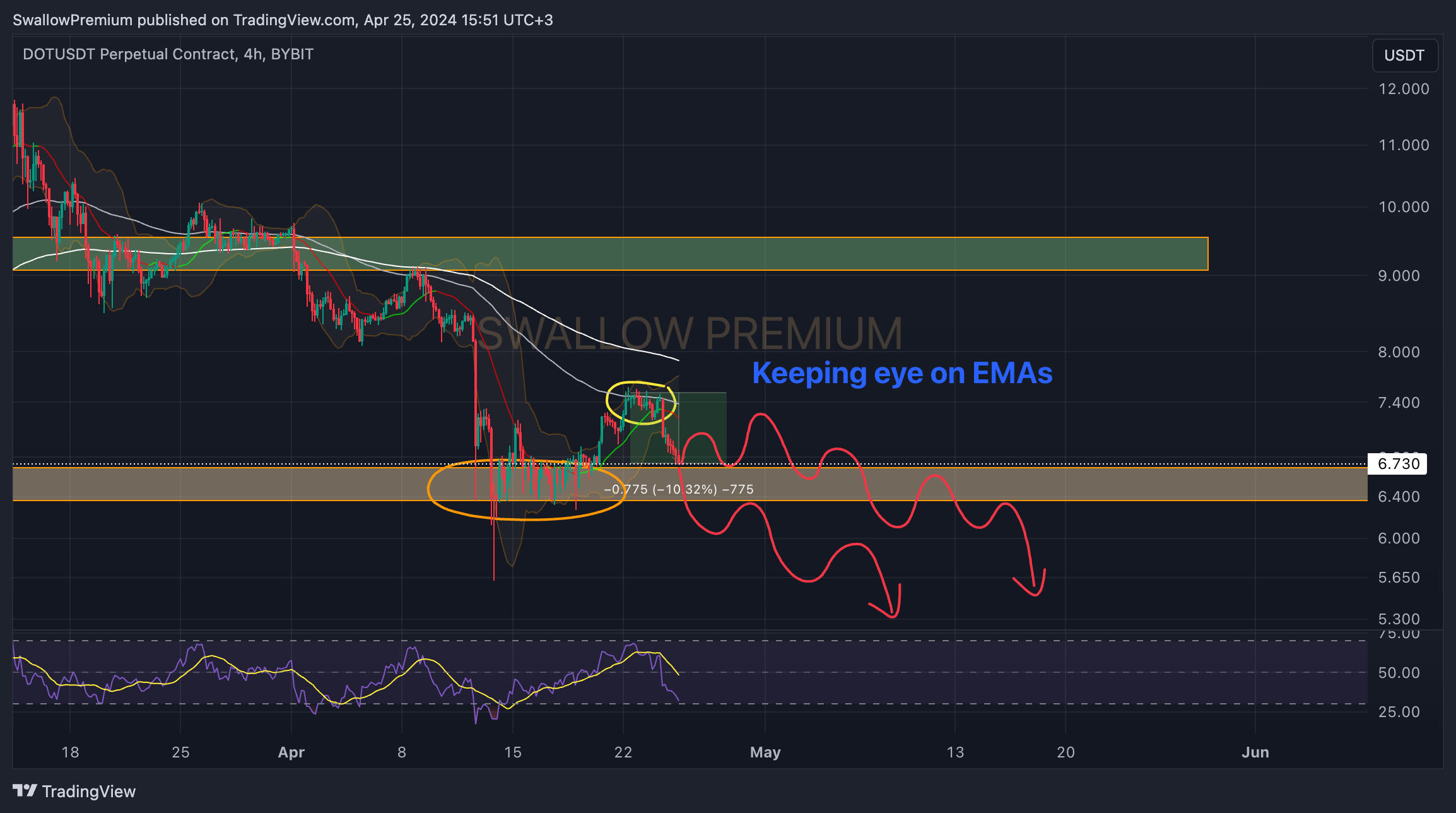Click the '20' date label on time axis
1456x813 pixels.
coord(1066,752)
